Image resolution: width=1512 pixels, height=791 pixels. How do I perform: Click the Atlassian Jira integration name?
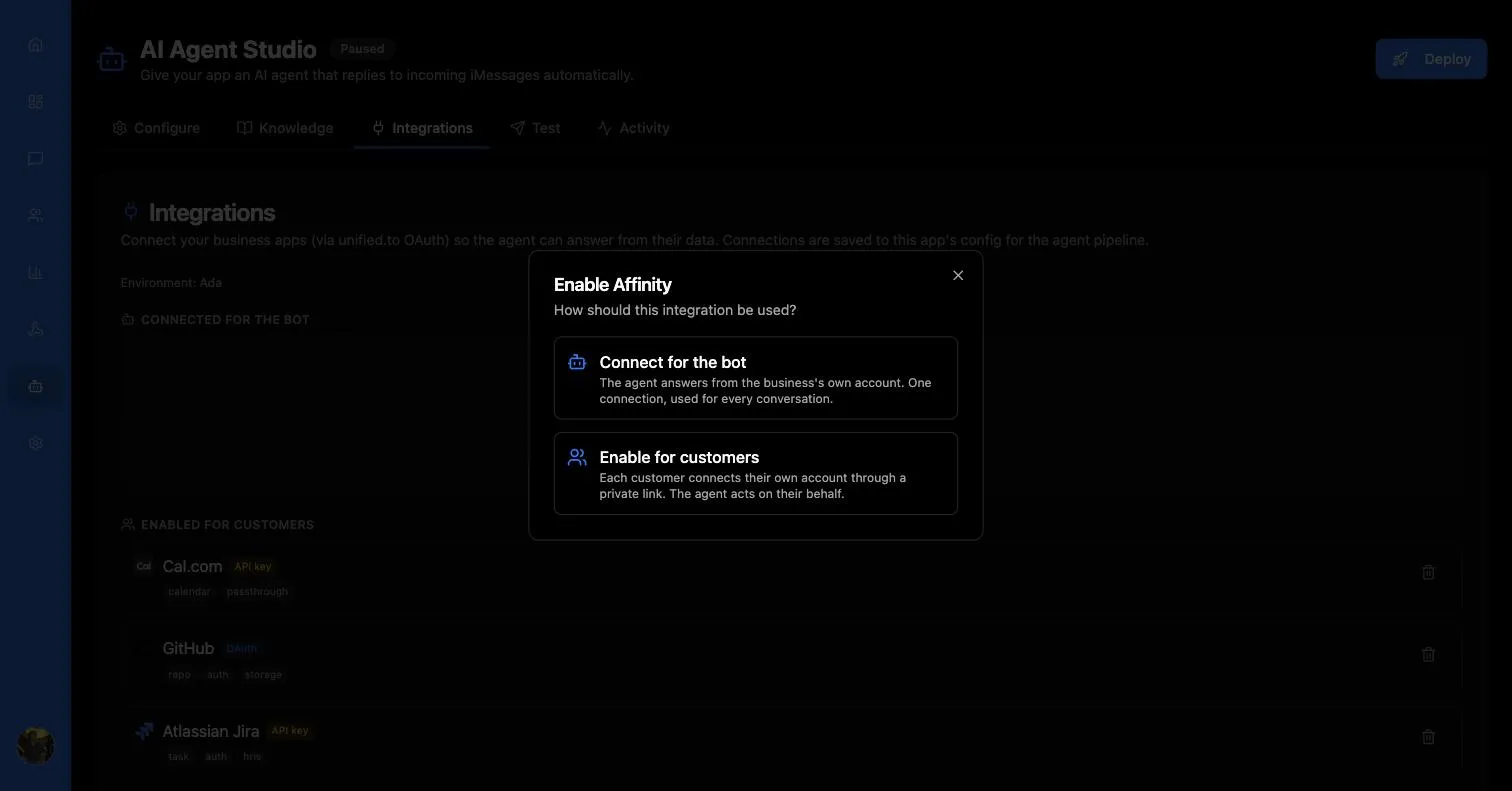[x=211, y=731]
